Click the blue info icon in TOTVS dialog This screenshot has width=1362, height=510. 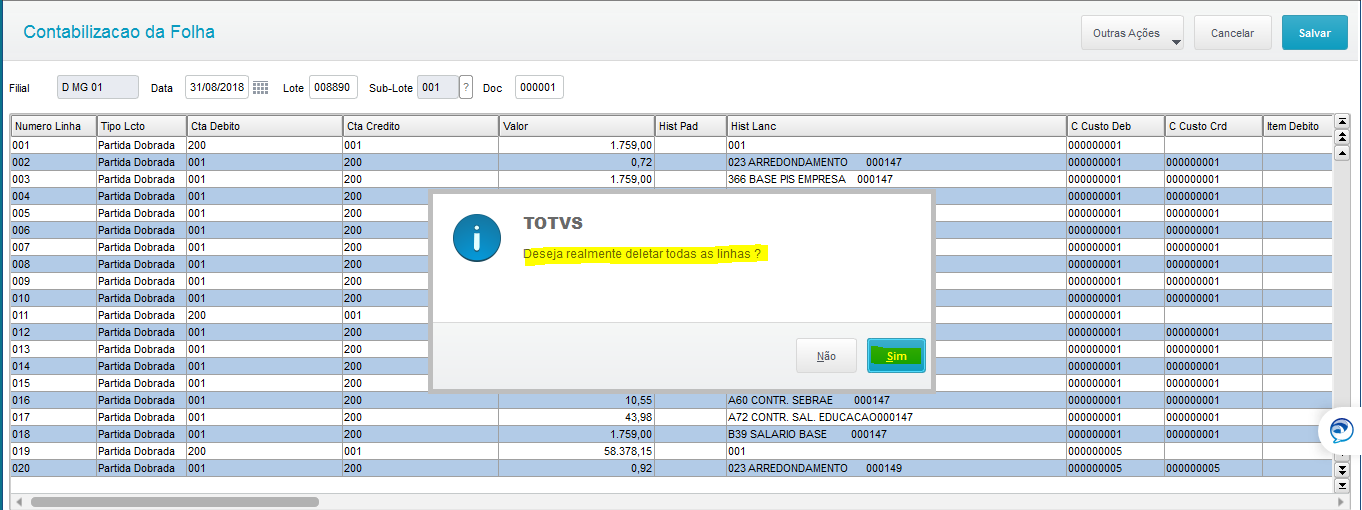[x=477, y=237]
